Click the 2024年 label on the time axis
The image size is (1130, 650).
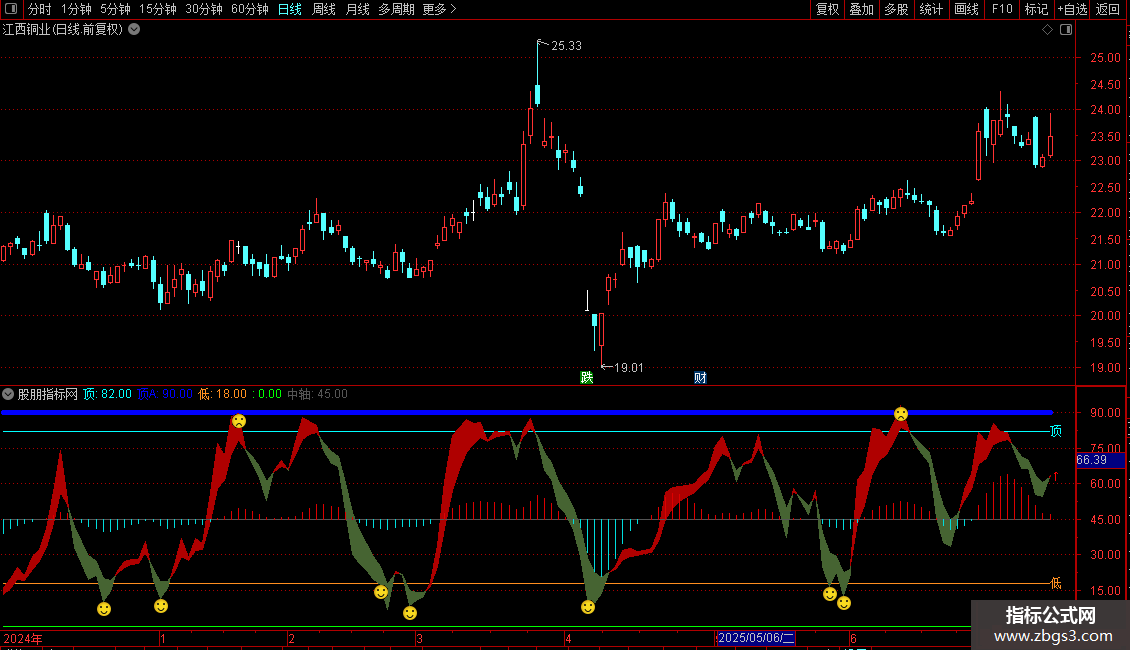tap(22, 638)
